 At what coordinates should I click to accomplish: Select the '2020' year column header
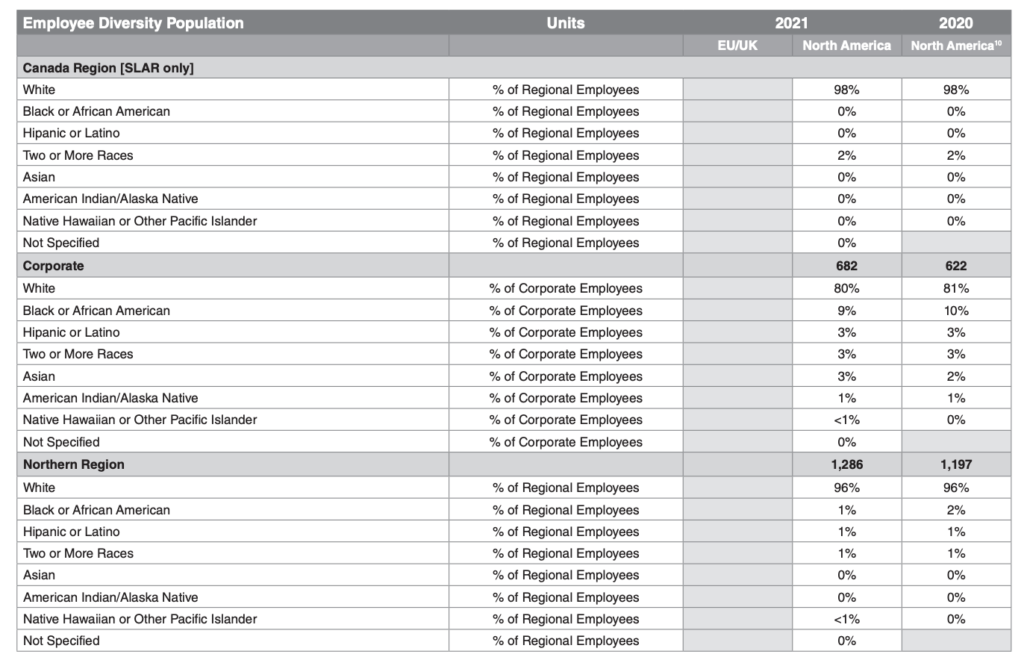[x=956, y=23]
